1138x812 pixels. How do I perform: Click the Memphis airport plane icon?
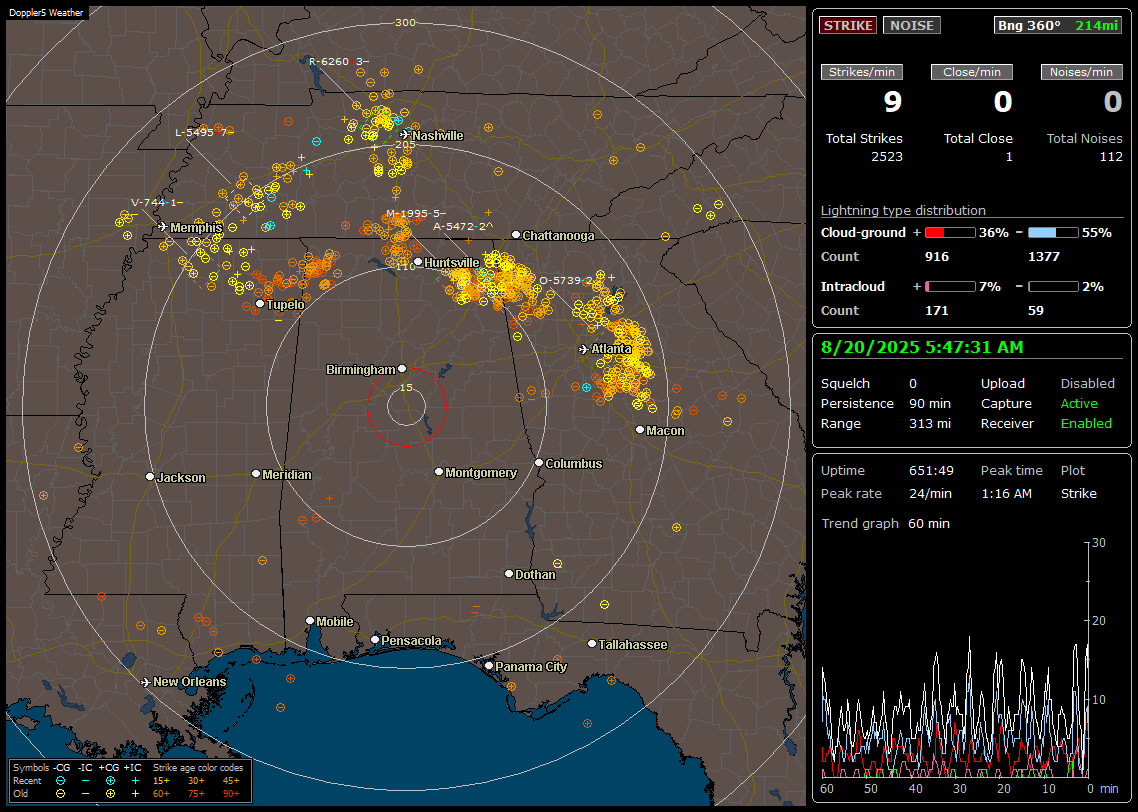click(163, 227)
